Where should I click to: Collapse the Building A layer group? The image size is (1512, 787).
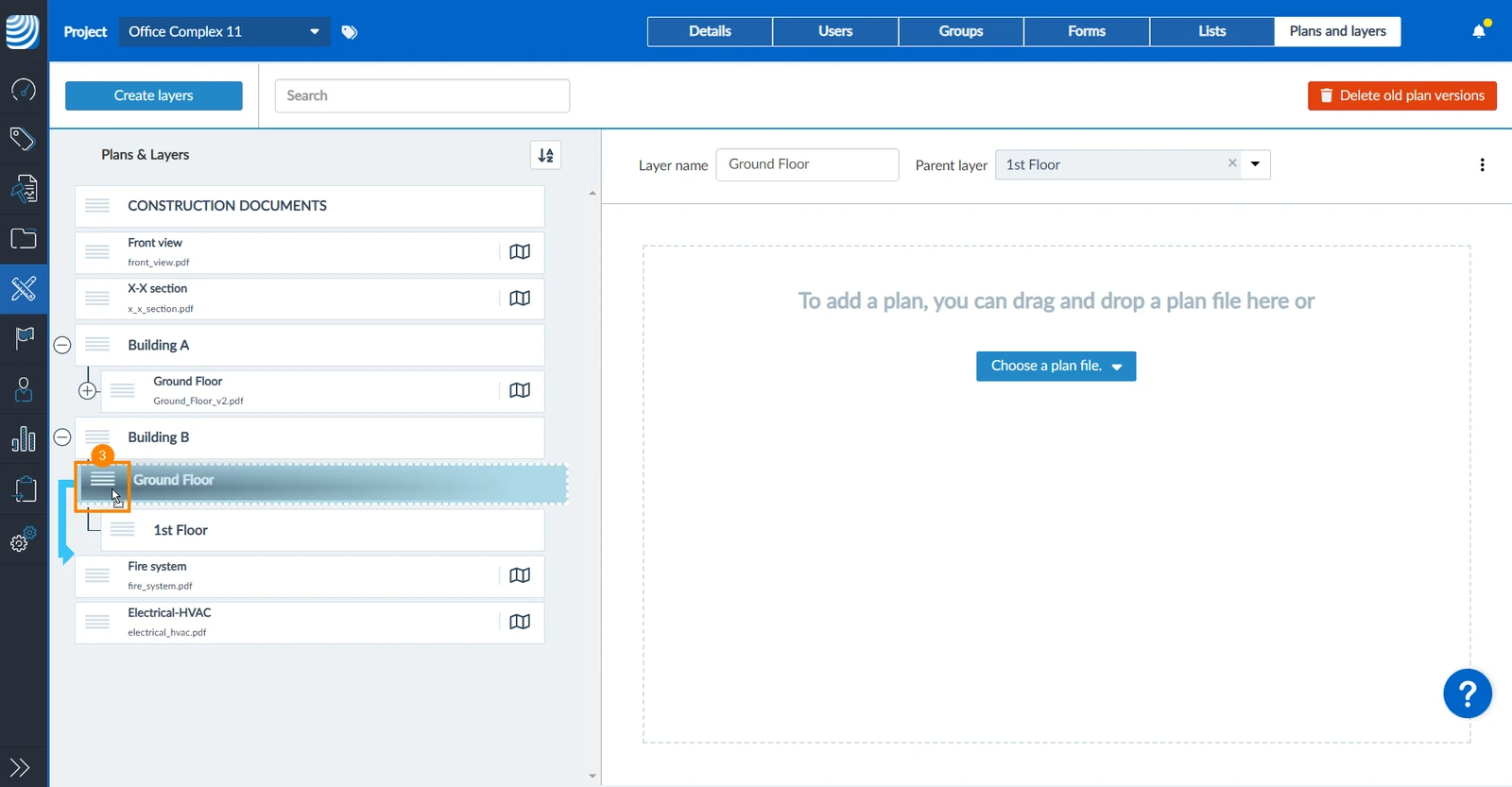click(62, 346)
